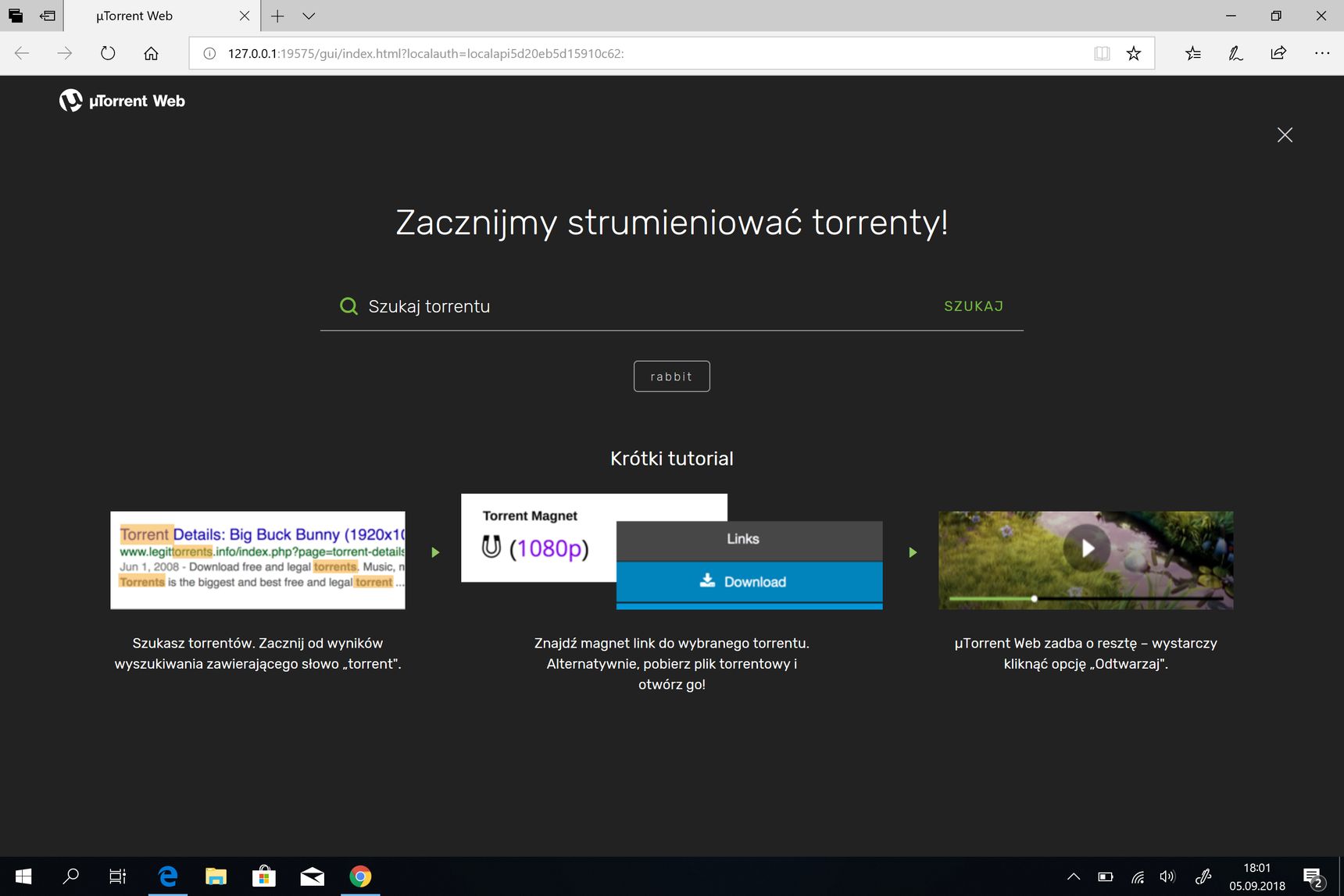Open Task View on the taskbar
The height and width of the screenshot is (896, 1344).
pos(117,876)
